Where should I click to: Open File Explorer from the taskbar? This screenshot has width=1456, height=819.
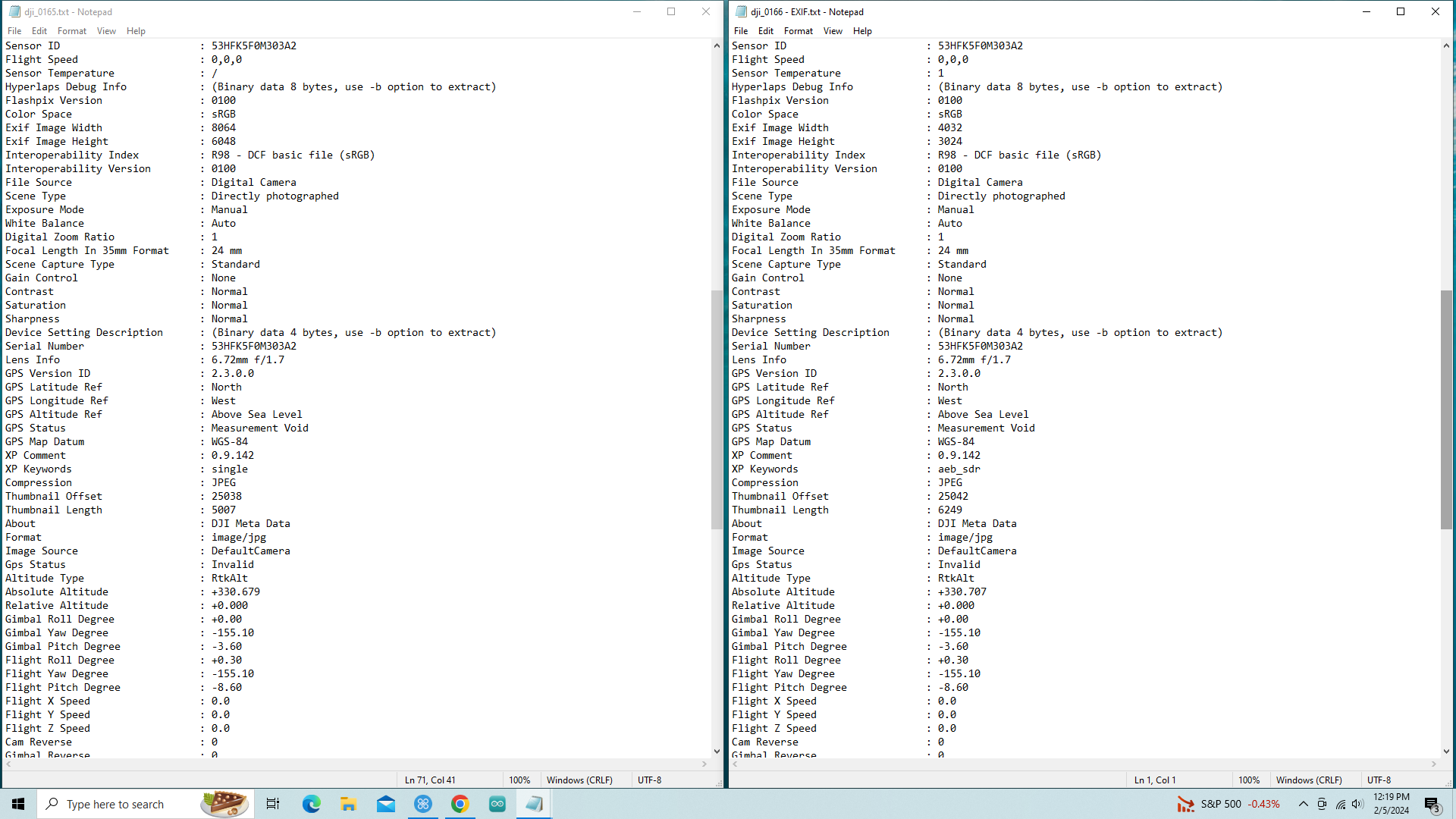348,804
